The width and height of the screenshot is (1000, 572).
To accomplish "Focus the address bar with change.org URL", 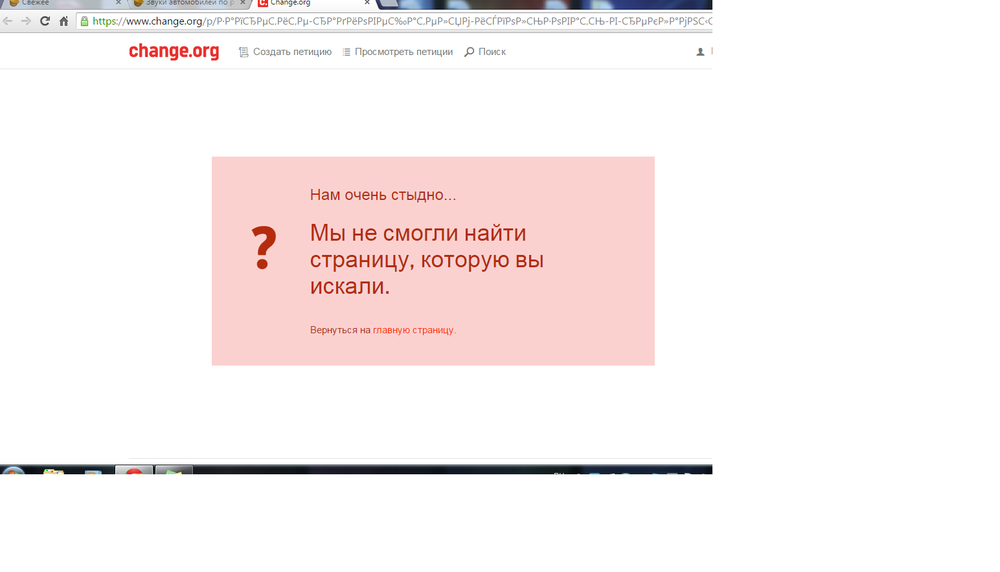I will [x=400, y=21].
